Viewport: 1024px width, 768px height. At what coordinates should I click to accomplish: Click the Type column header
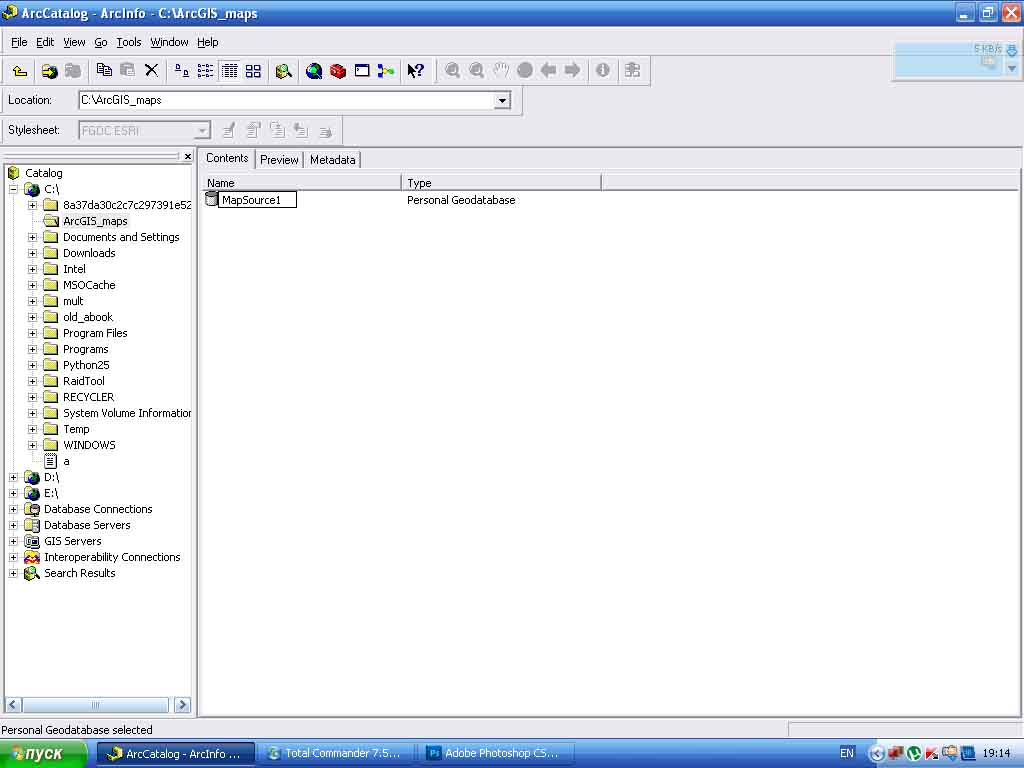(501, 183)
